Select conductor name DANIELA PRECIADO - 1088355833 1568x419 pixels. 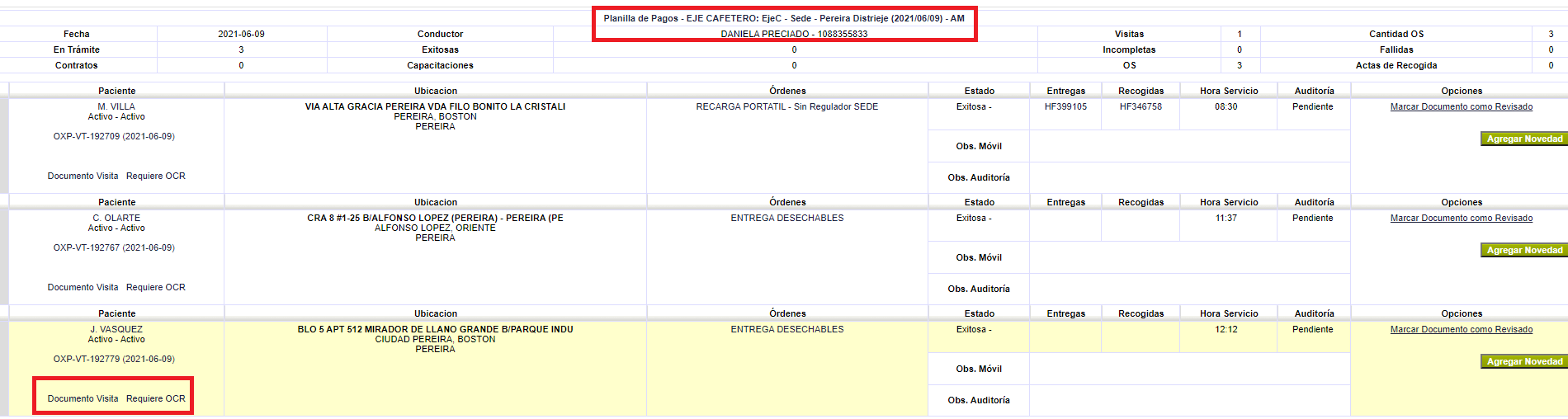click(794, 35)
